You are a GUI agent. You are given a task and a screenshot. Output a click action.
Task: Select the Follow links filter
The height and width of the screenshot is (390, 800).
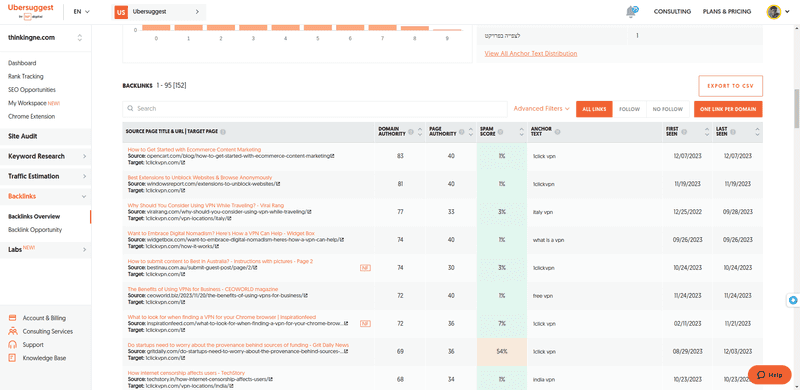[629, 109]
